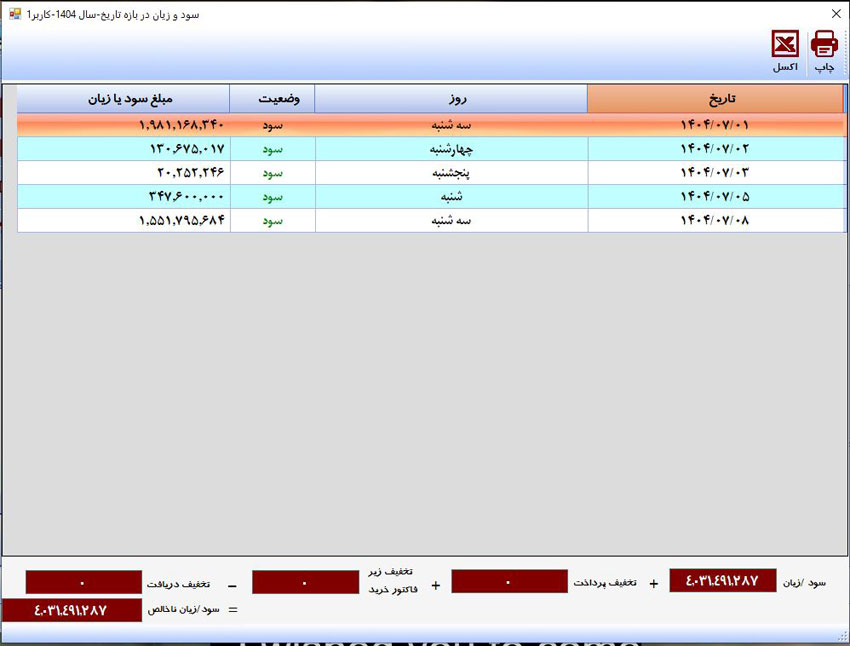Click the amount cell ۱,۵۵۱,۷۹۵,۶۸۴

point(124,220)
